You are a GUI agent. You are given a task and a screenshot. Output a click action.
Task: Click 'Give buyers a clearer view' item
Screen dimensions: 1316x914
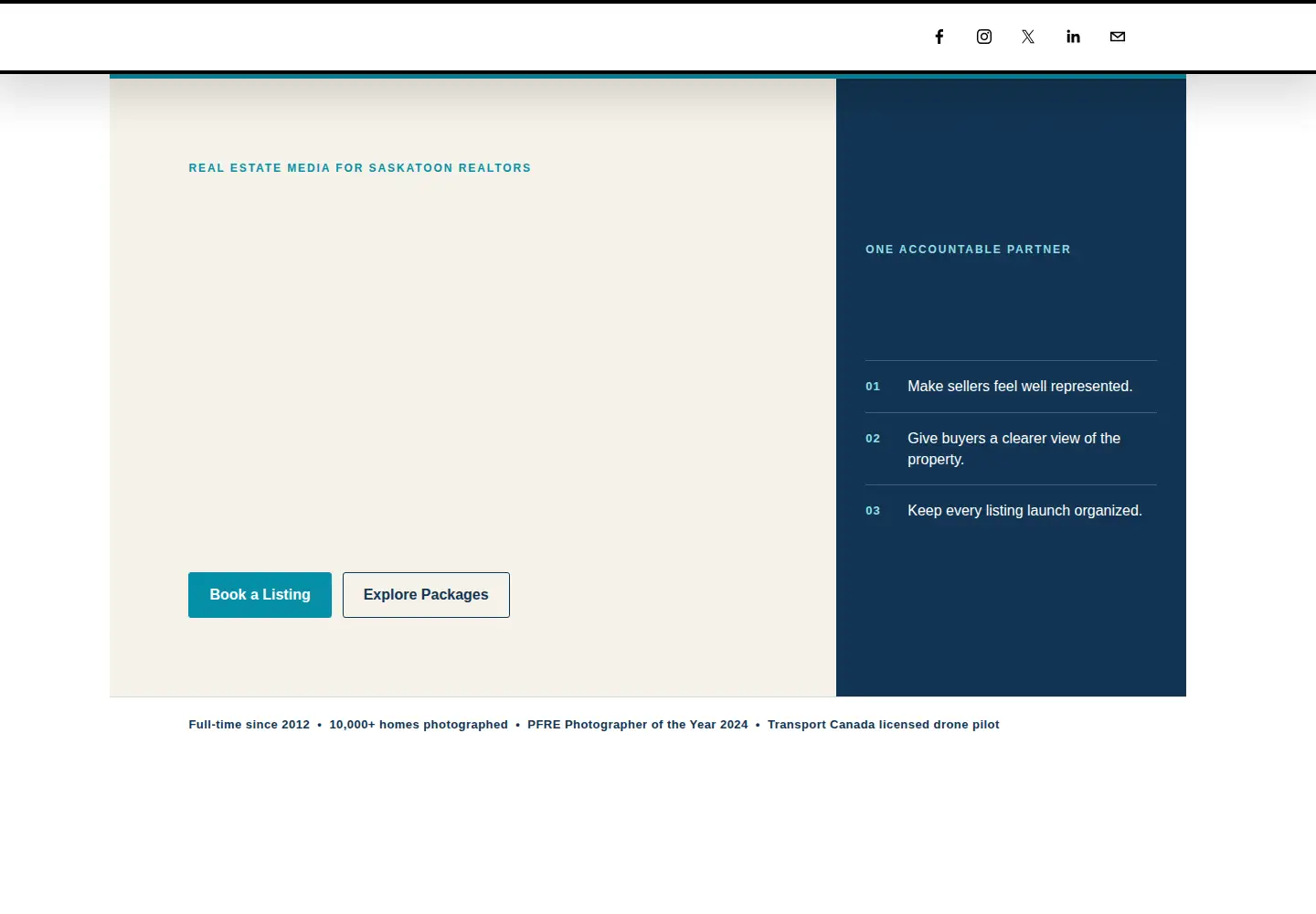(x=1014, y=449)
